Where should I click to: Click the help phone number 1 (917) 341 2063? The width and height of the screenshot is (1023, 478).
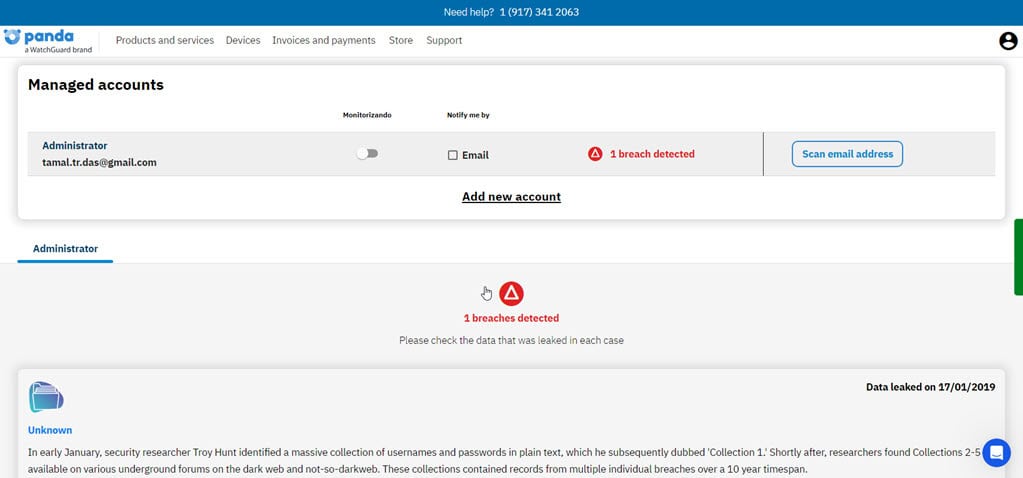point(539,12)
